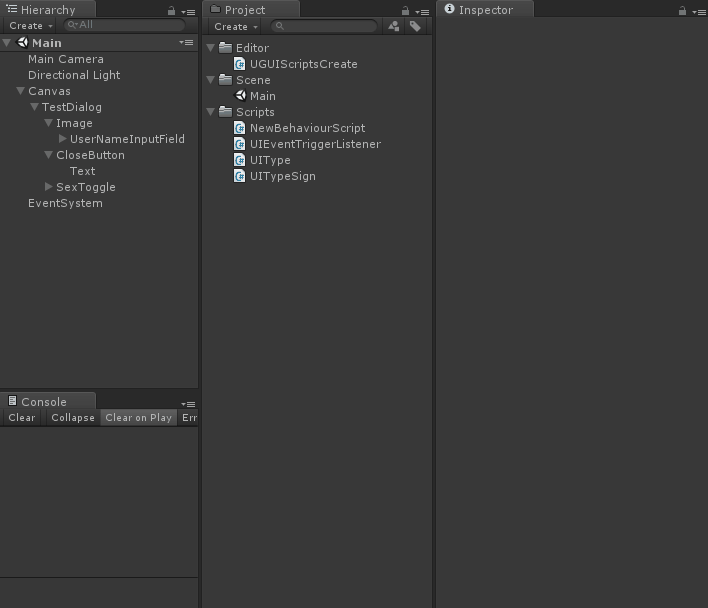Select the Canvas object
Image resolution: width=708 pixels, height=608 pixels.
click(49, 91)
